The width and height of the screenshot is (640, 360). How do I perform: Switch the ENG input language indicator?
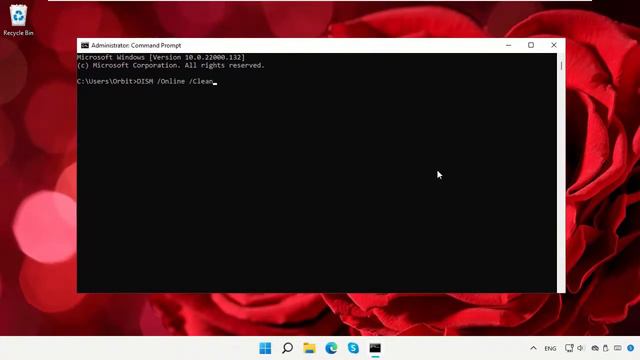pyautogui.click(x=550, y=349)
